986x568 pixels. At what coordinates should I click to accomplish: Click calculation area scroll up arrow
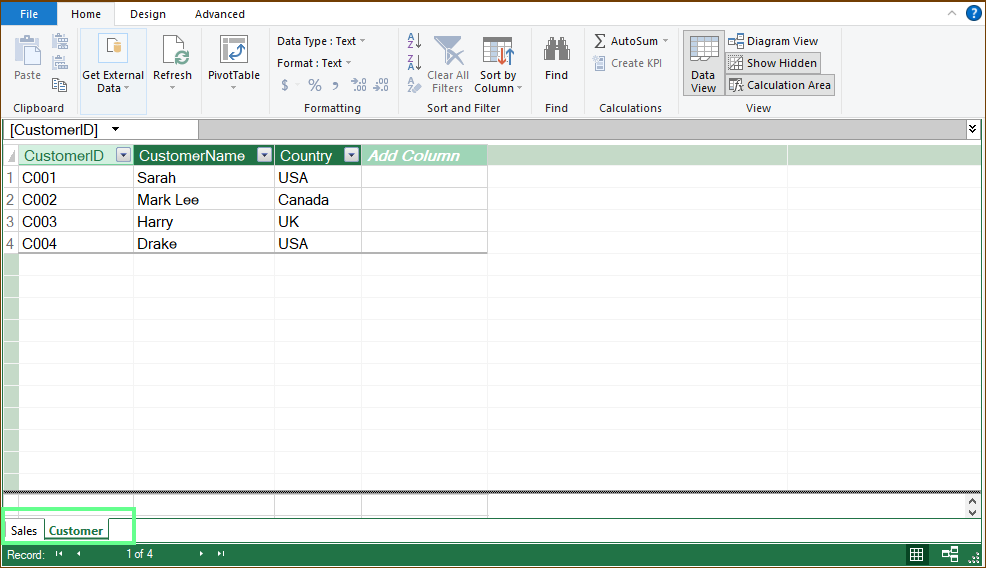pos(972,501)
